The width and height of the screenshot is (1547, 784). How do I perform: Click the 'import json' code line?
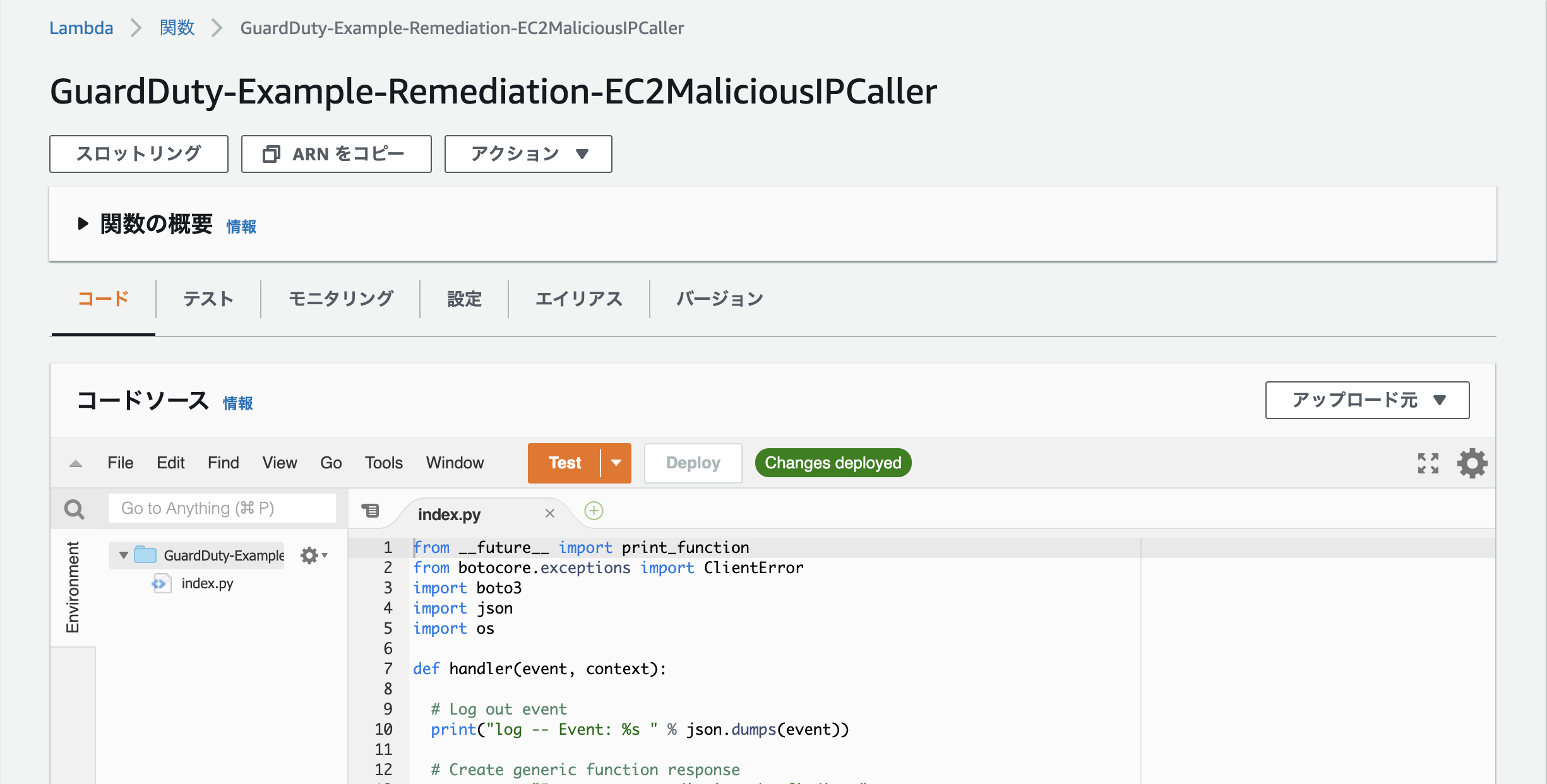(463, 608)
